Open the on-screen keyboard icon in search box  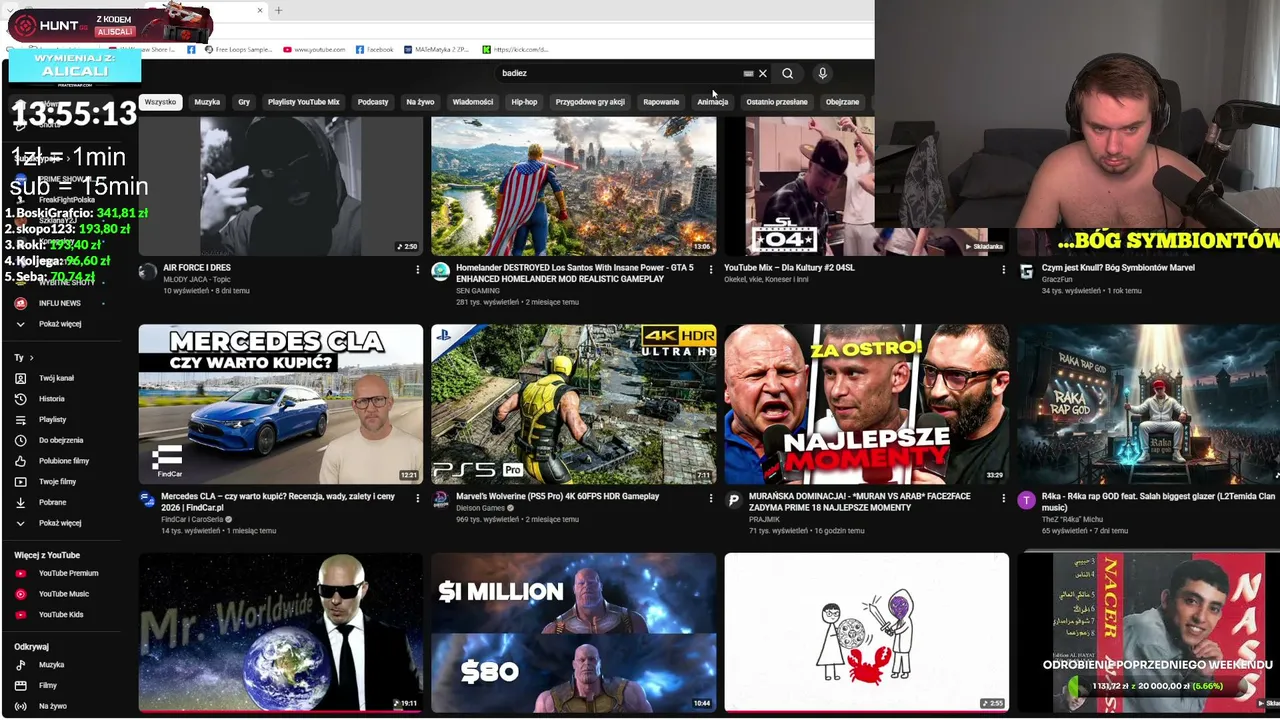[x=748, y=73]
